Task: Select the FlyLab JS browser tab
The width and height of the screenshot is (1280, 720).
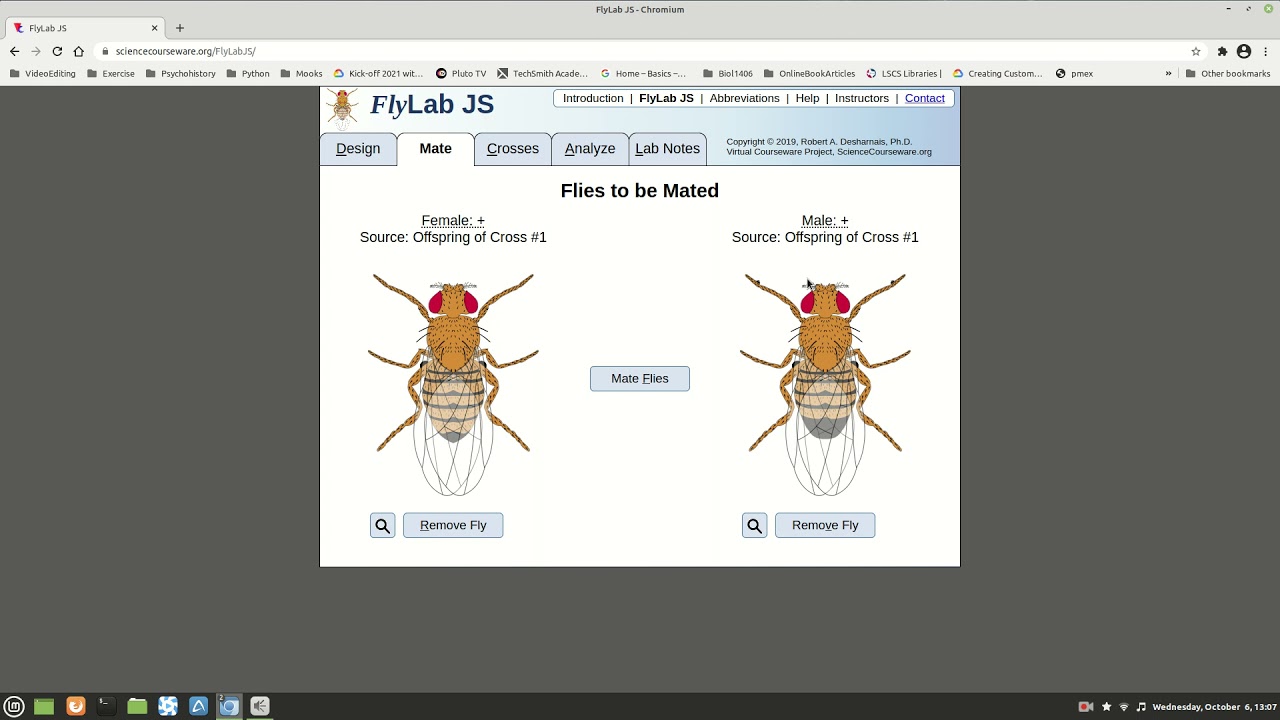Action: pyautogui.click(x=86, y=28)
